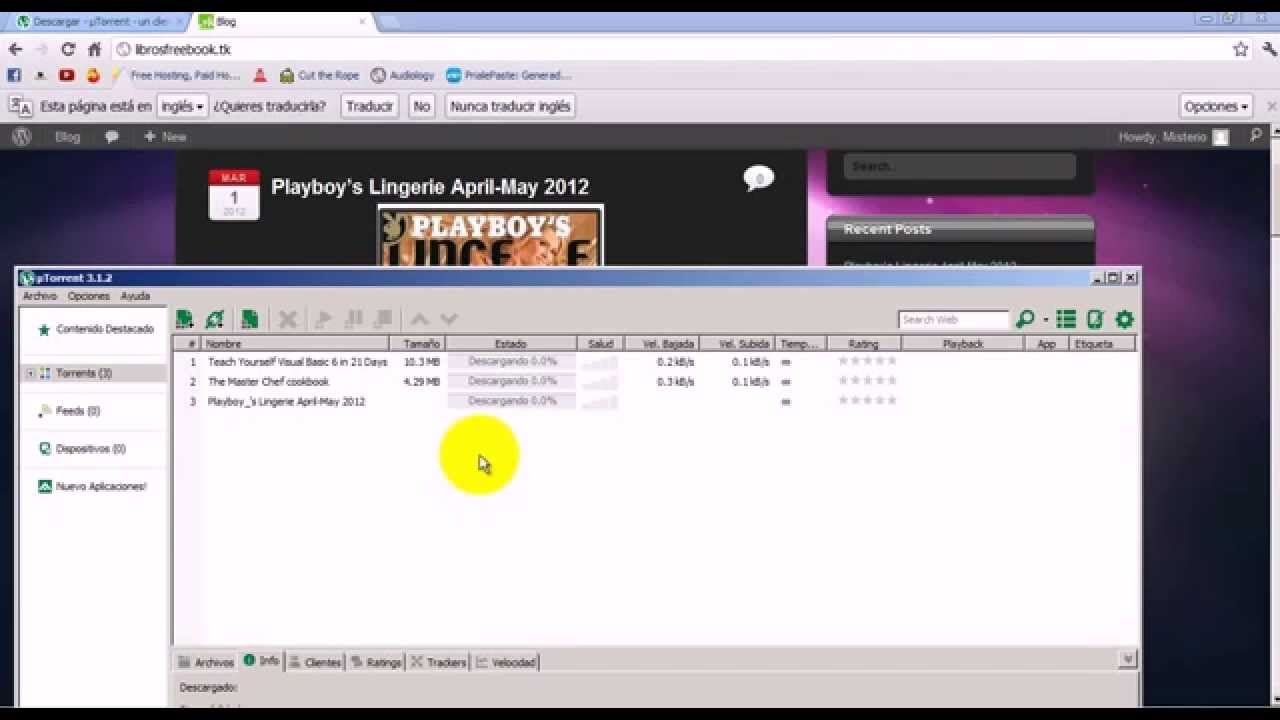Switch to the Trackers tab
Screen dimensions: 1280x720
point(439,662)
